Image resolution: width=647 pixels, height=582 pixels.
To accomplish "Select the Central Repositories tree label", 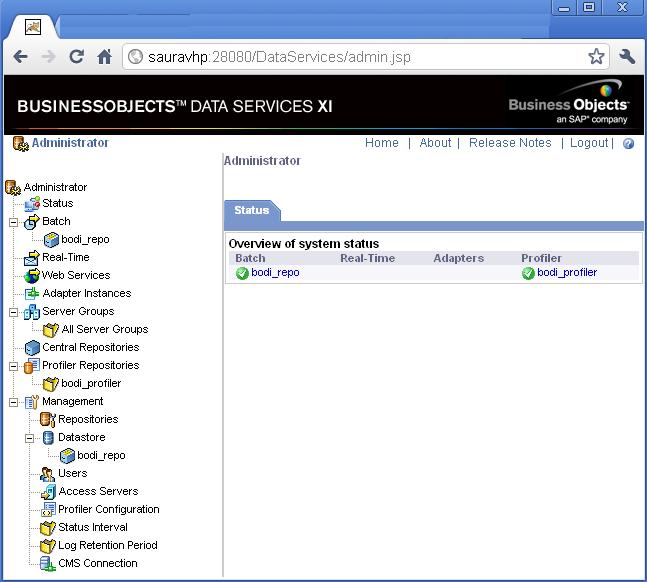I will click(x=90, y=347).
